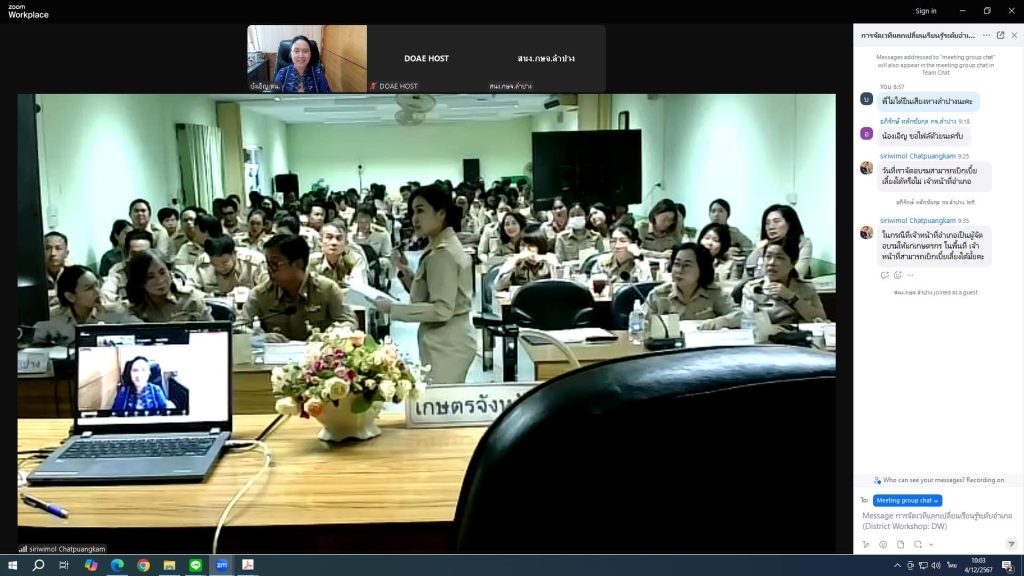
Task: Type in the chat message input field
Action: tap(937, 520)
